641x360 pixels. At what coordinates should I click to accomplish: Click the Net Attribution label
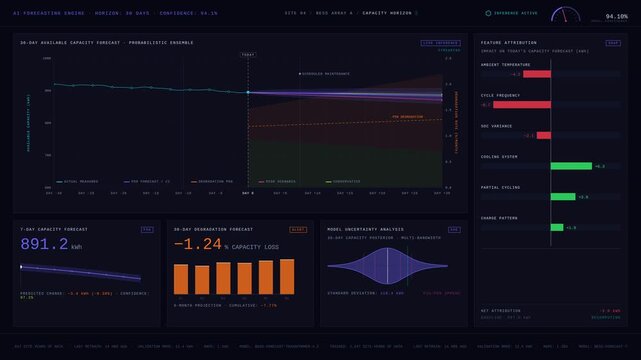pos(500,311)
